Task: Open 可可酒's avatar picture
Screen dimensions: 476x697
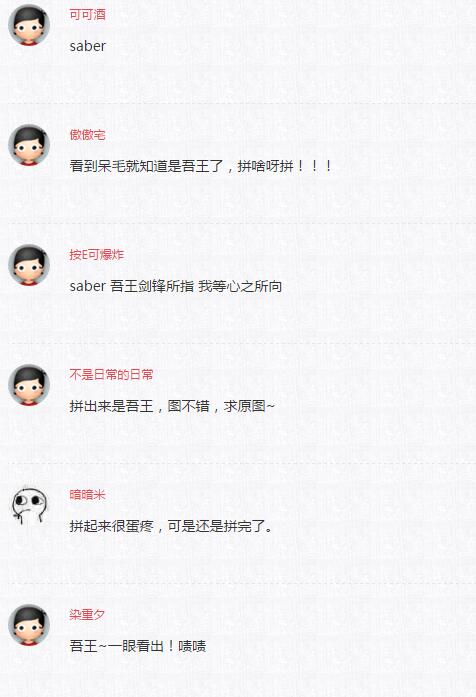Action: 29,25
